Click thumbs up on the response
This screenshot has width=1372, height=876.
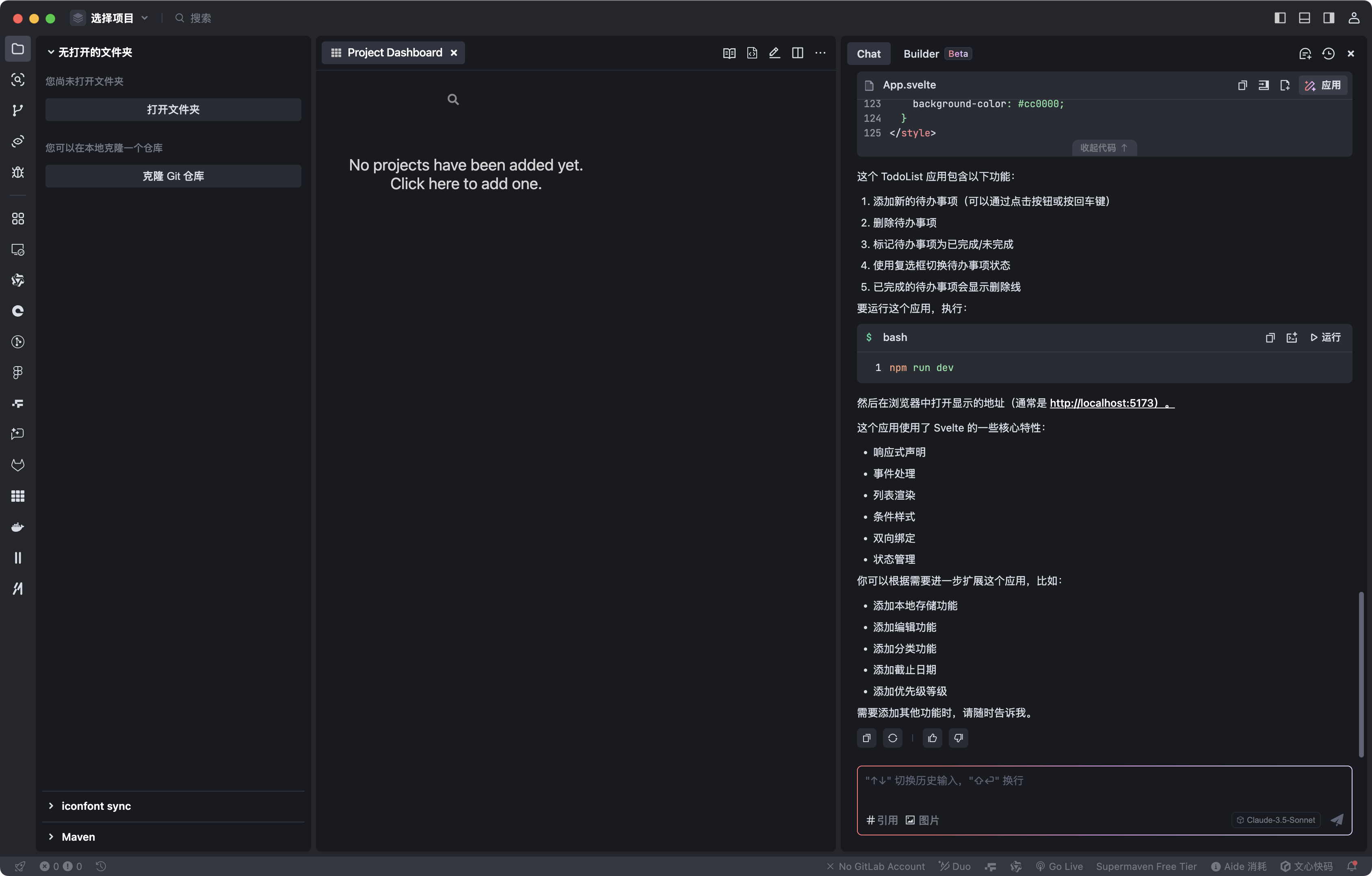point(932,738)
